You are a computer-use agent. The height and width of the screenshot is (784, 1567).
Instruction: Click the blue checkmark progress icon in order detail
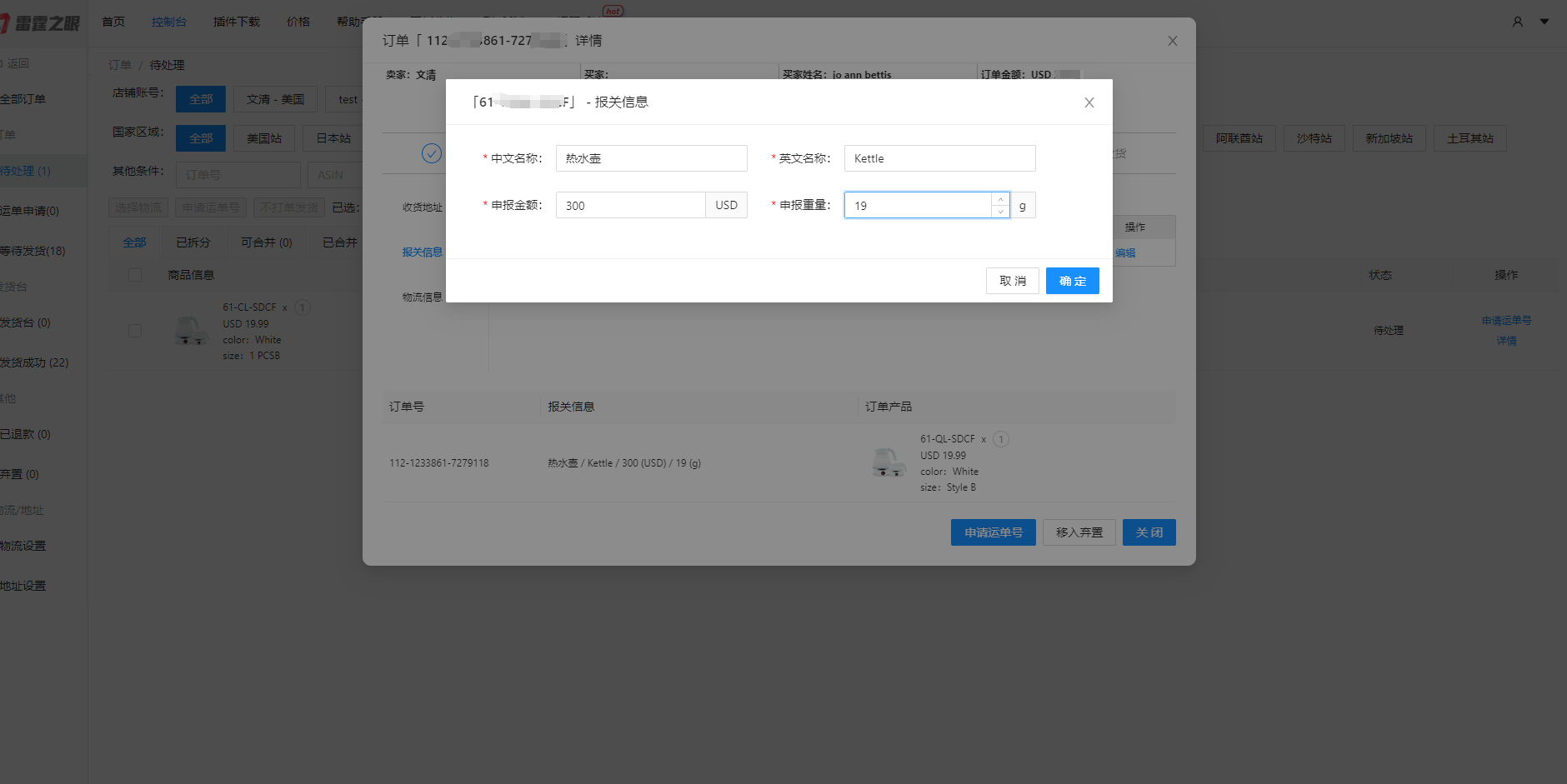432,153
